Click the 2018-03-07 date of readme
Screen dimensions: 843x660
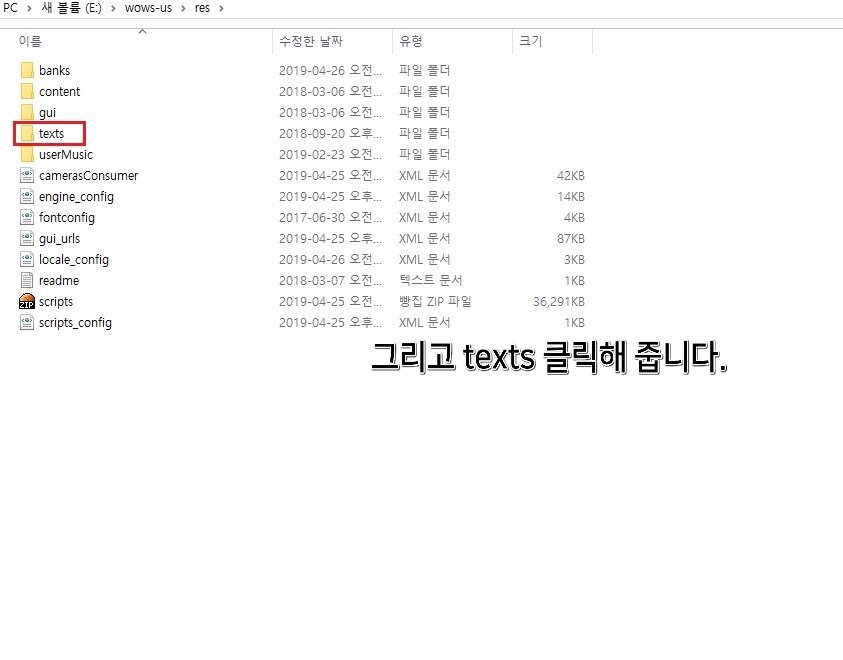[x=330, y=280]
